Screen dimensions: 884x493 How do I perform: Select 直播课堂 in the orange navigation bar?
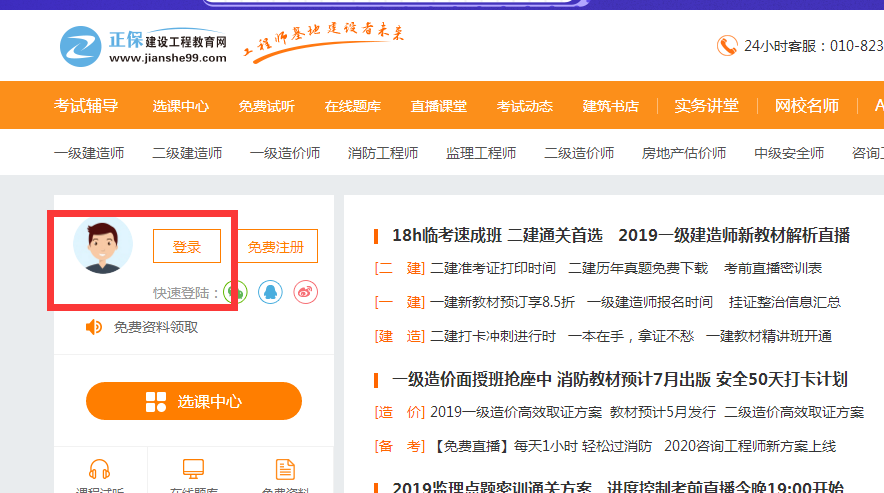pyautogui.click(x=438, y=106)
